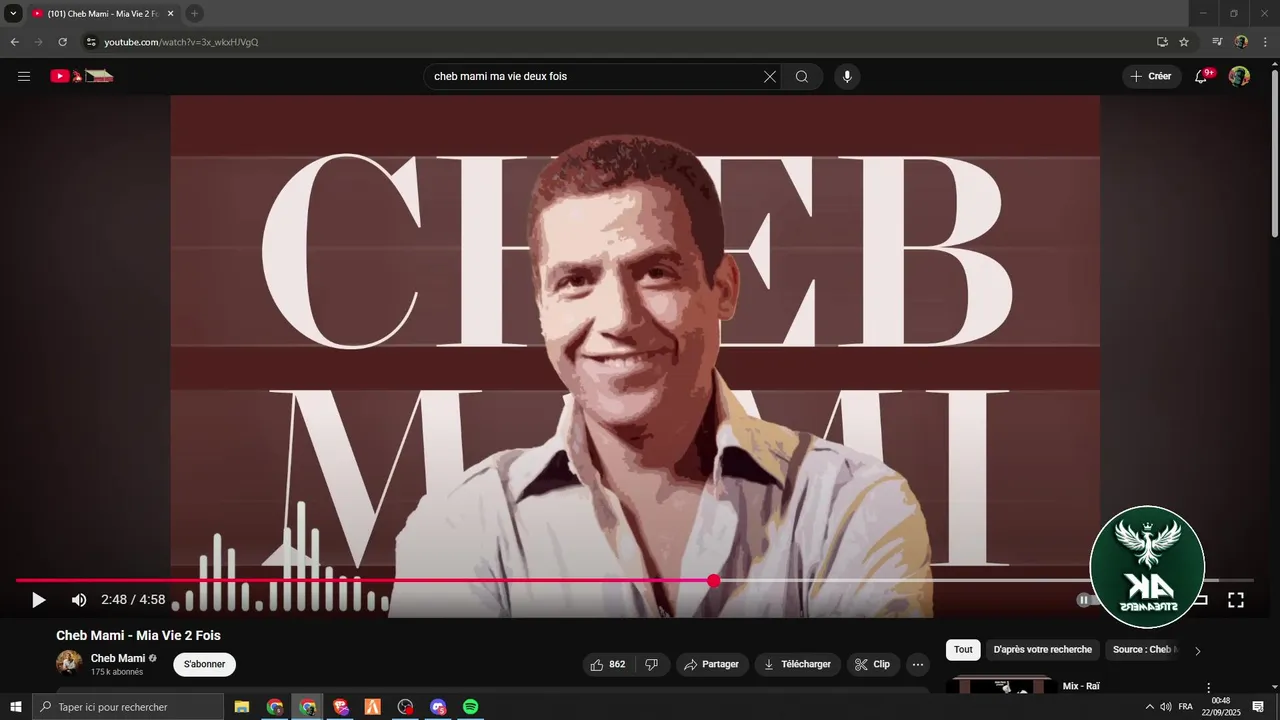The height and width of the screenshot is (720, 1280).
Task: Click the S'abonner subscribe button
Action: click(x=204, y=664)
